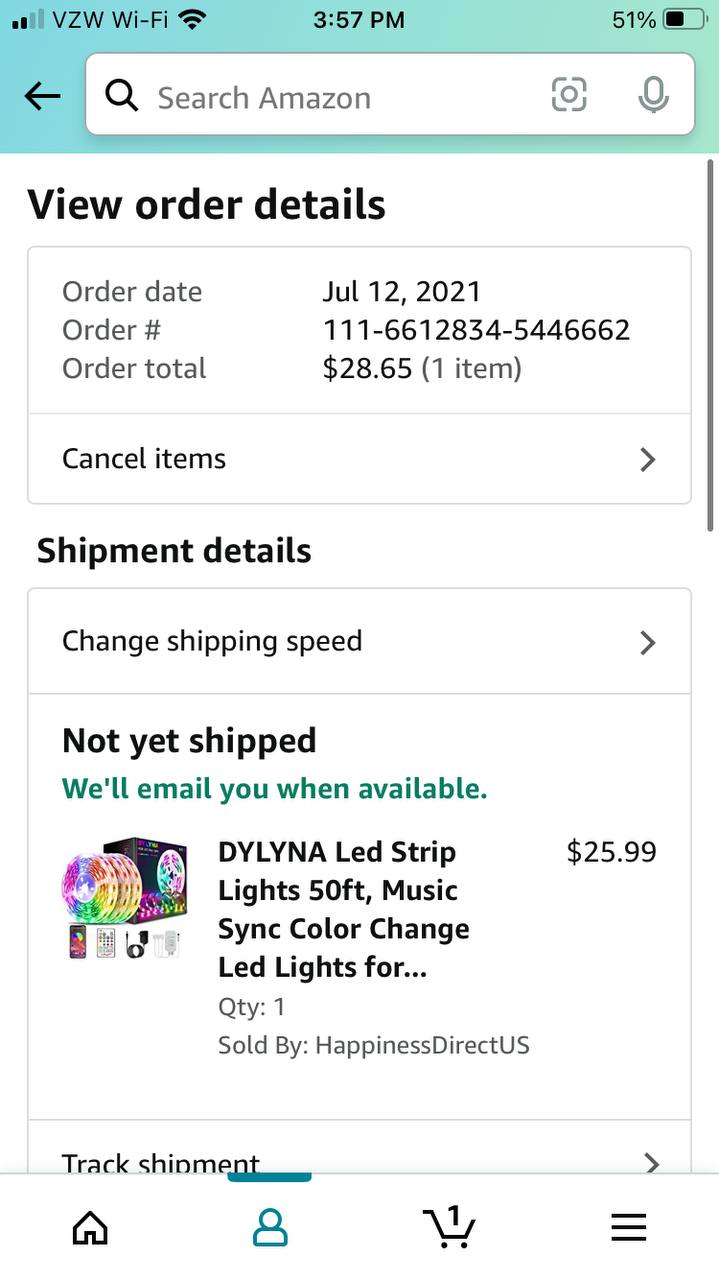Expand the Change shipping speed chevron
The width and height of the screenshot is (719, 1280).
point(648,642)
